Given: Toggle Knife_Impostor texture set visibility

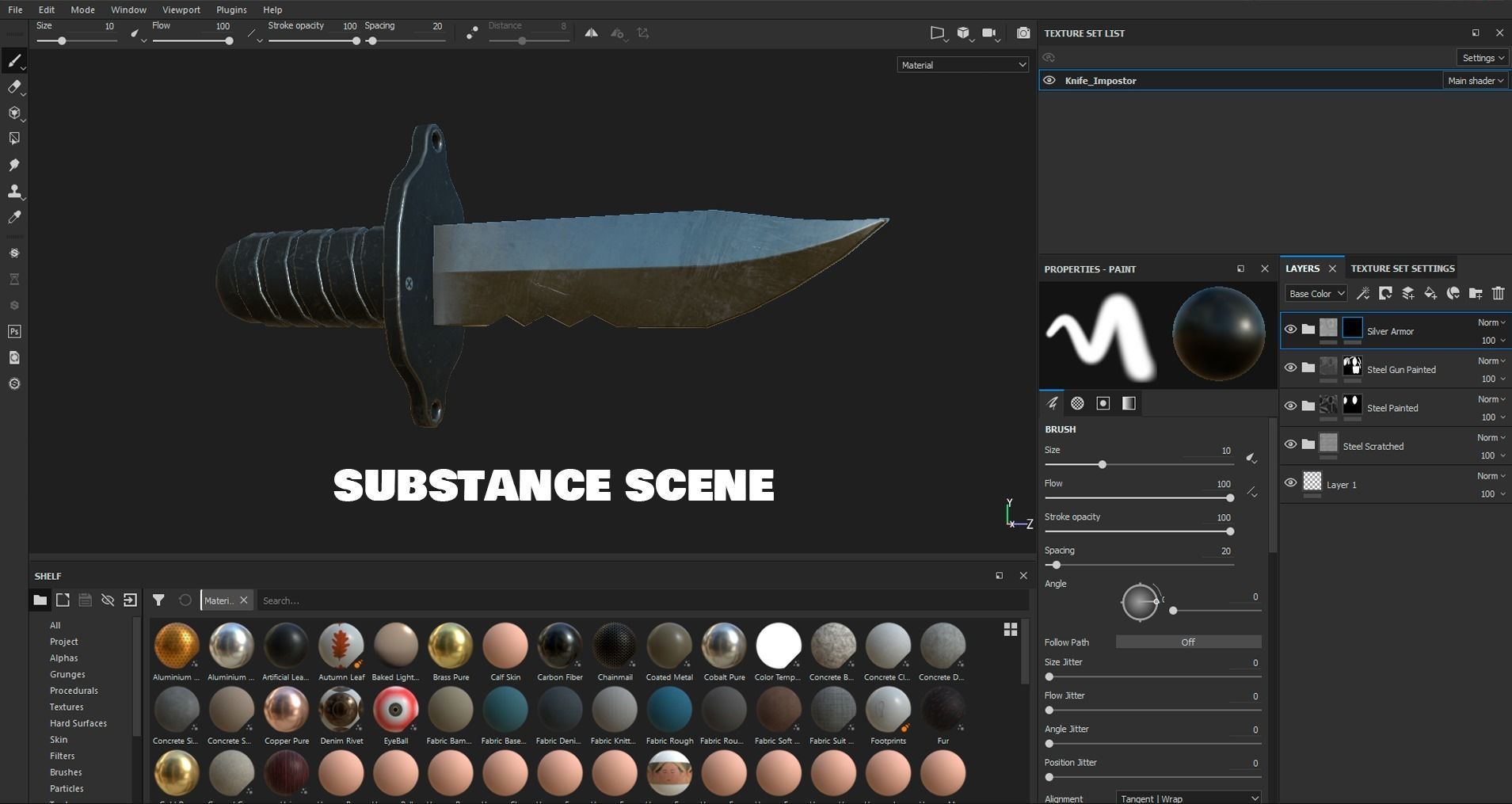Looking at the screenshot, I should tap(1049, 81).
